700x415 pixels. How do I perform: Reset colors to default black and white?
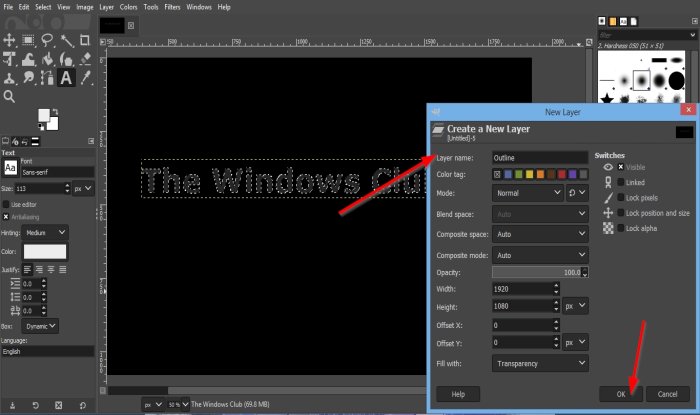point(41,127)
